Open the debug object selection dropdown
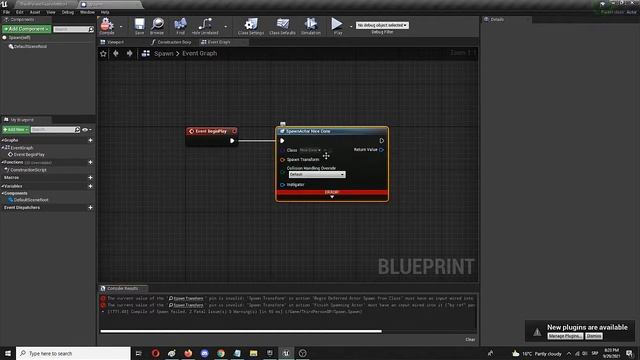The image size is (640, 360). [382, 25]
